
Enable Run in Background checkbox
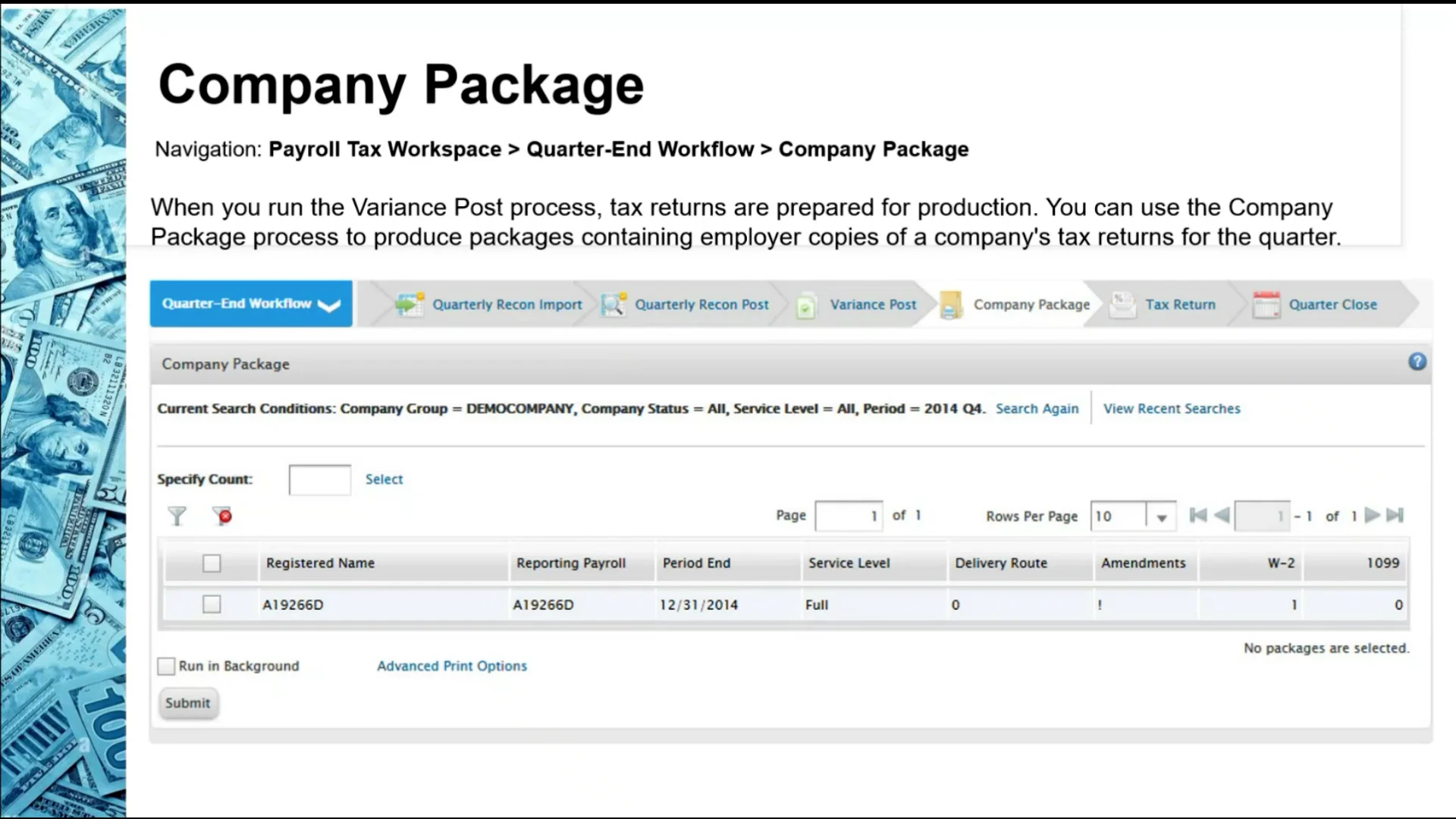pos(166,666)
